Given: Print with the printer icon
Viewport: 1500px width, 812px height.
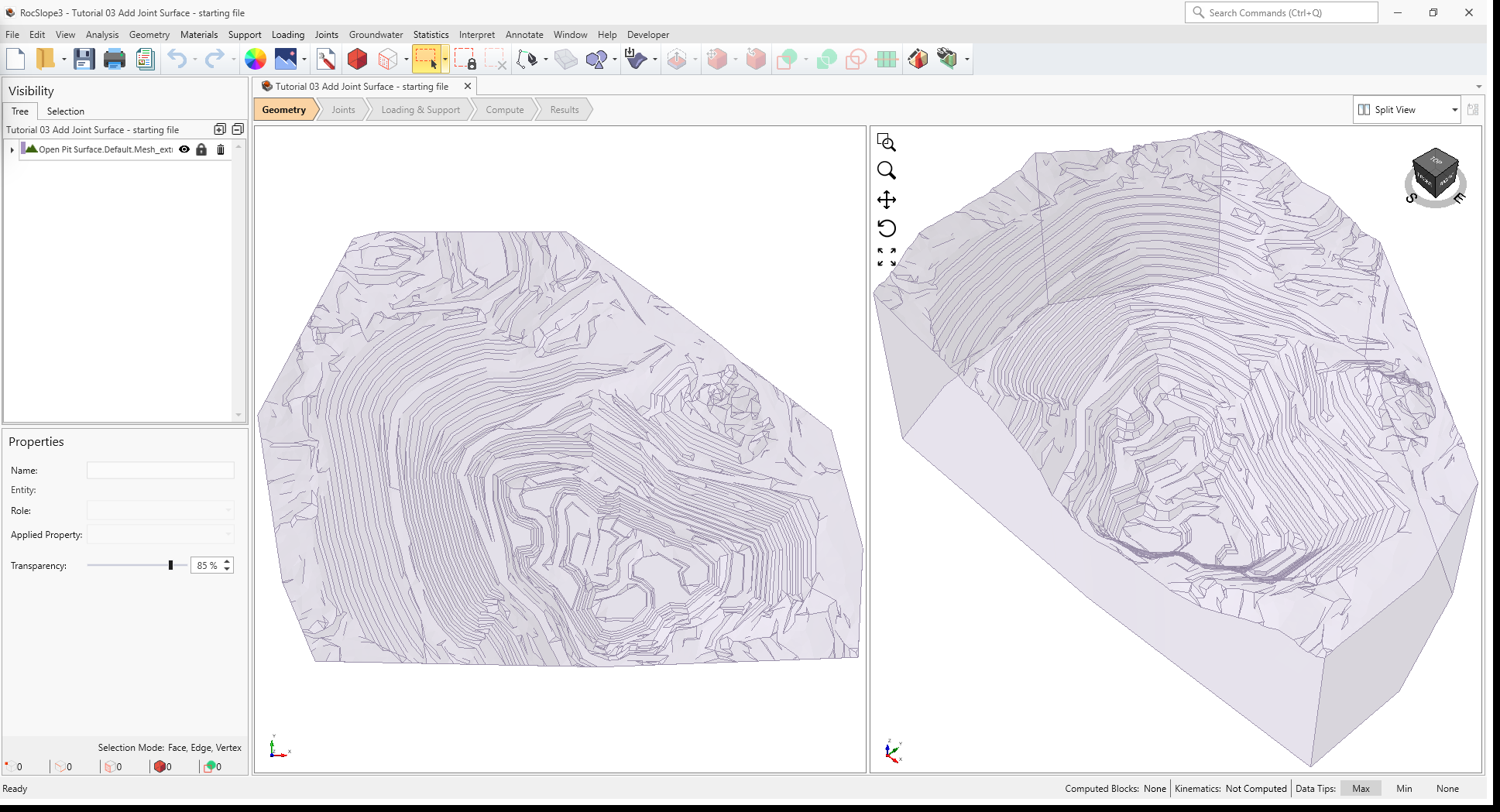Looking at the screenshot, I should (x=115, y=59).
